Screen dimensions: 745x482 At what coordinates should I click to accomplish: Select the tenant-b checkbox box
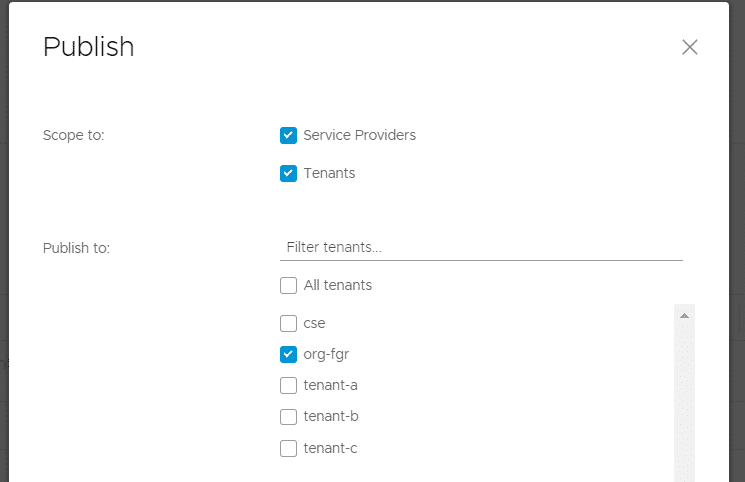point(288,417)
